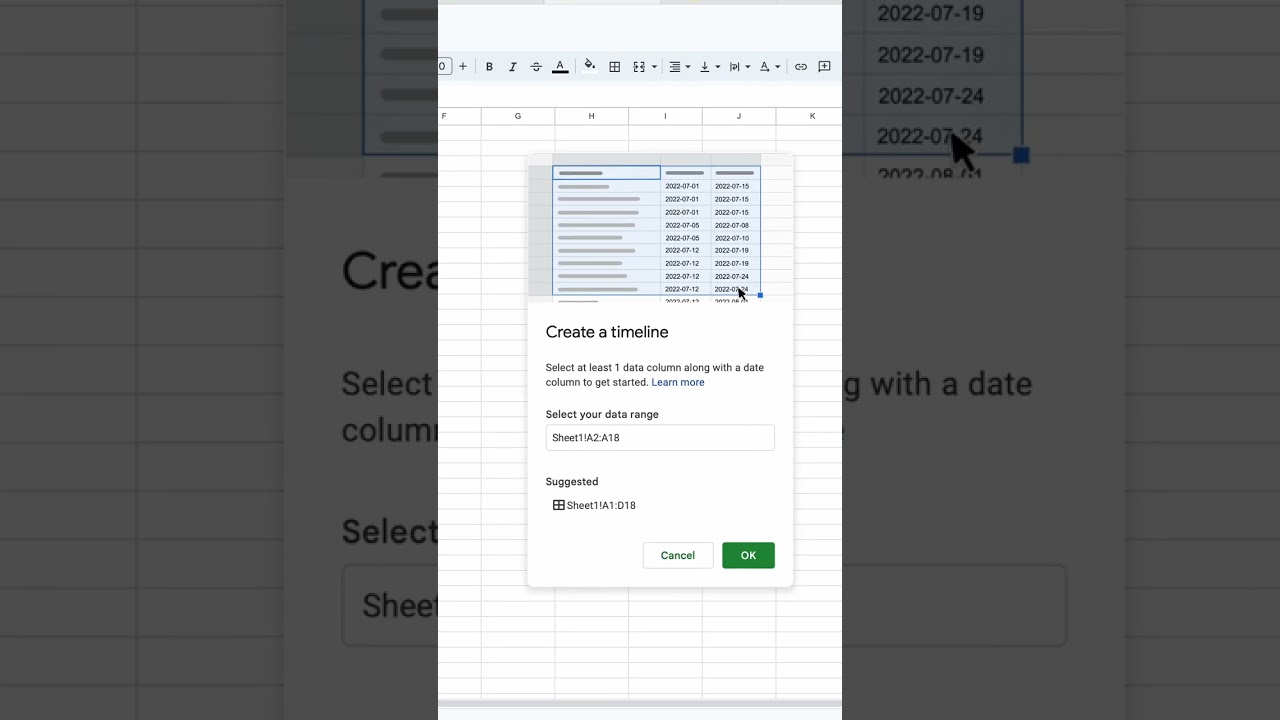Expand the text wrapping dropdown arrow
This screenshot has height=720, width=1280.
[x=748, y=67]
